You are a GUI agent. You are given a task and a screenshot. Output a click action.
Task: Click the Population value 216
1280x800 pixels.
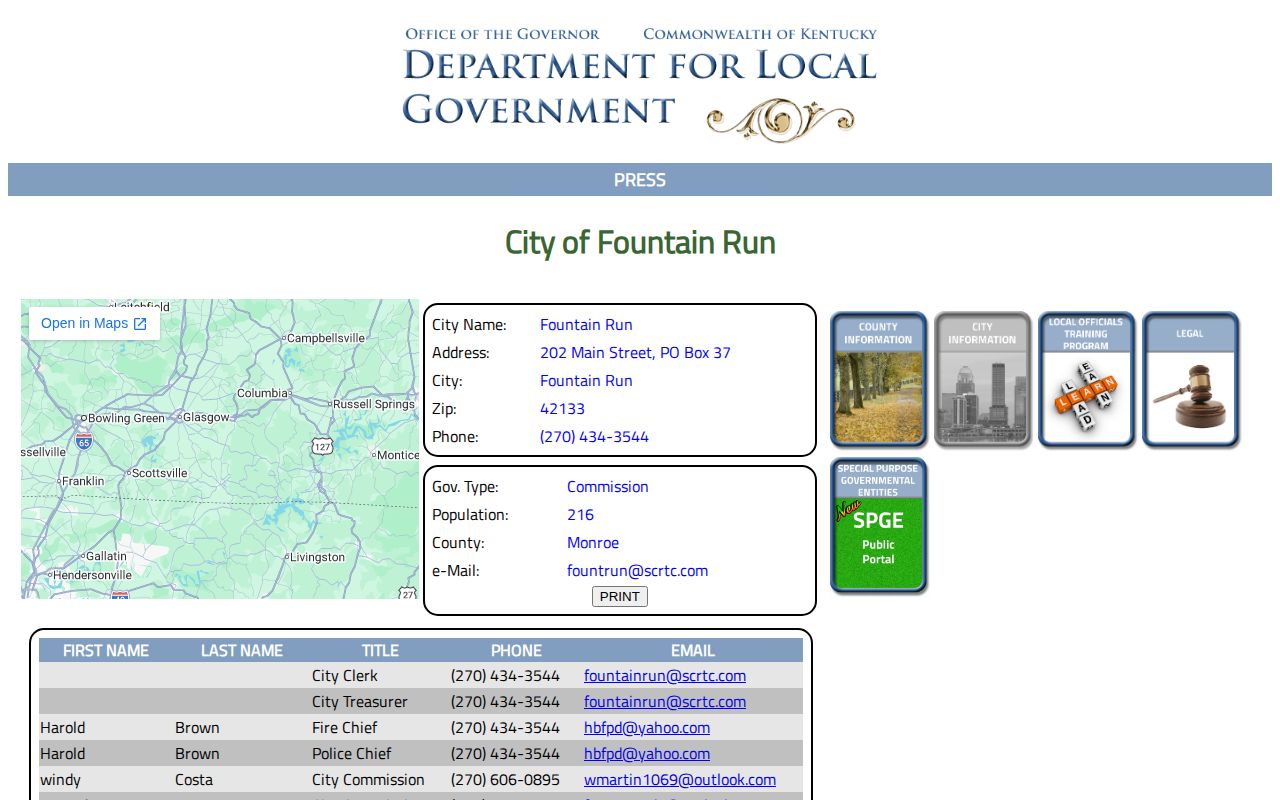pos(580,515)
